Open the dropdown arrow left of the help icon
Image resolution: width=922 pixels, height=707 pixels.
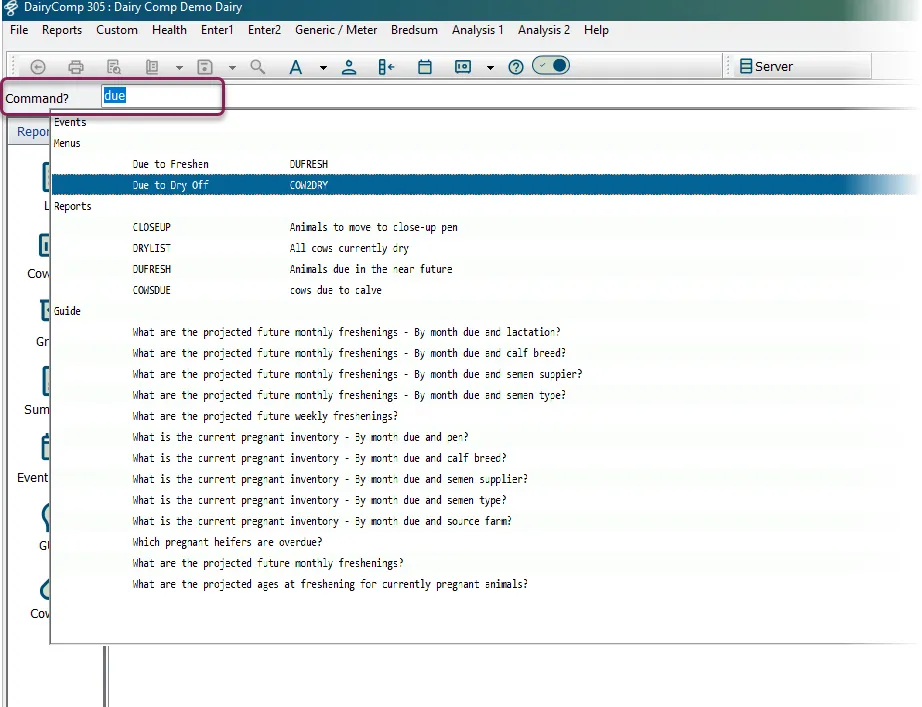pos(490,68)
